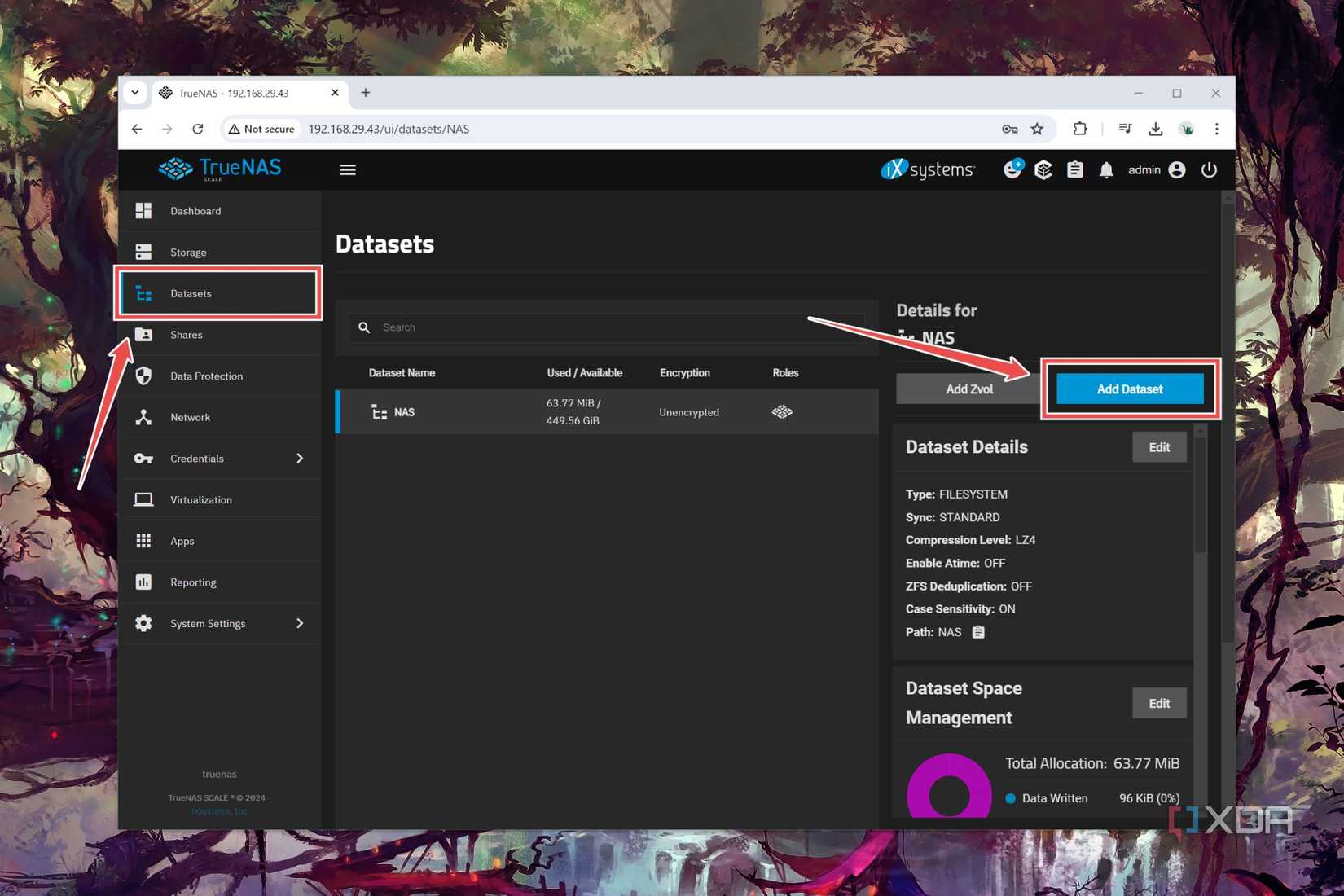This screenshot has height=896, width=1344.
Task: Click the dataset search field
Action: click(607, 327)
